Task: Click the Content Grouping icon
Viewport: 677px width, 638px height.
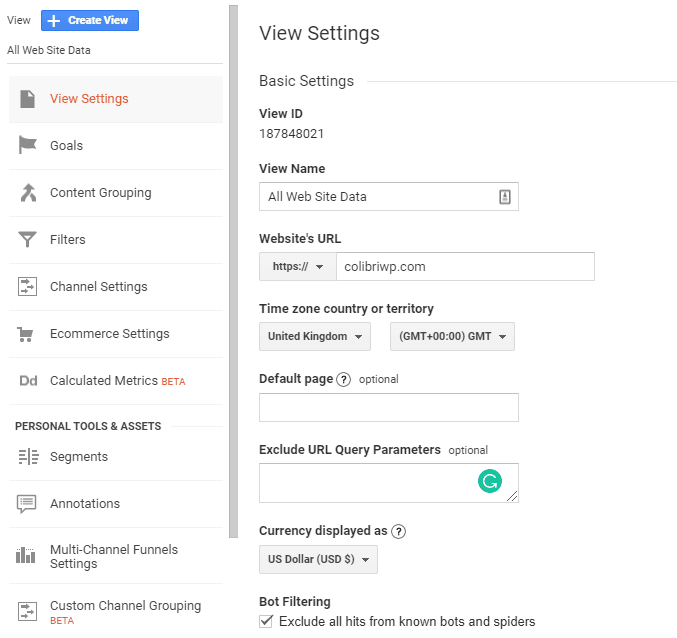Action: [x=28, y=193]
